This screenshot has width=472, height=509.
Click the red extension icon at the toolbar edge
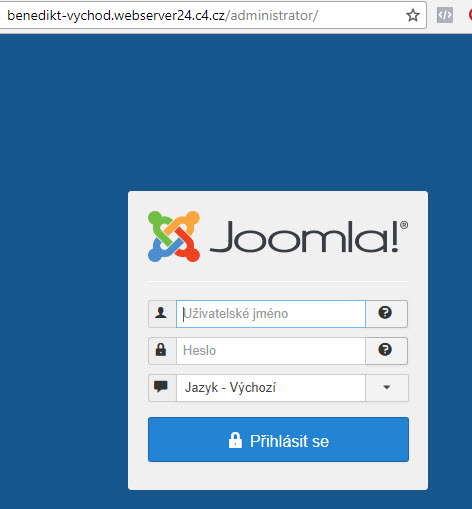[x=470, y=15]
